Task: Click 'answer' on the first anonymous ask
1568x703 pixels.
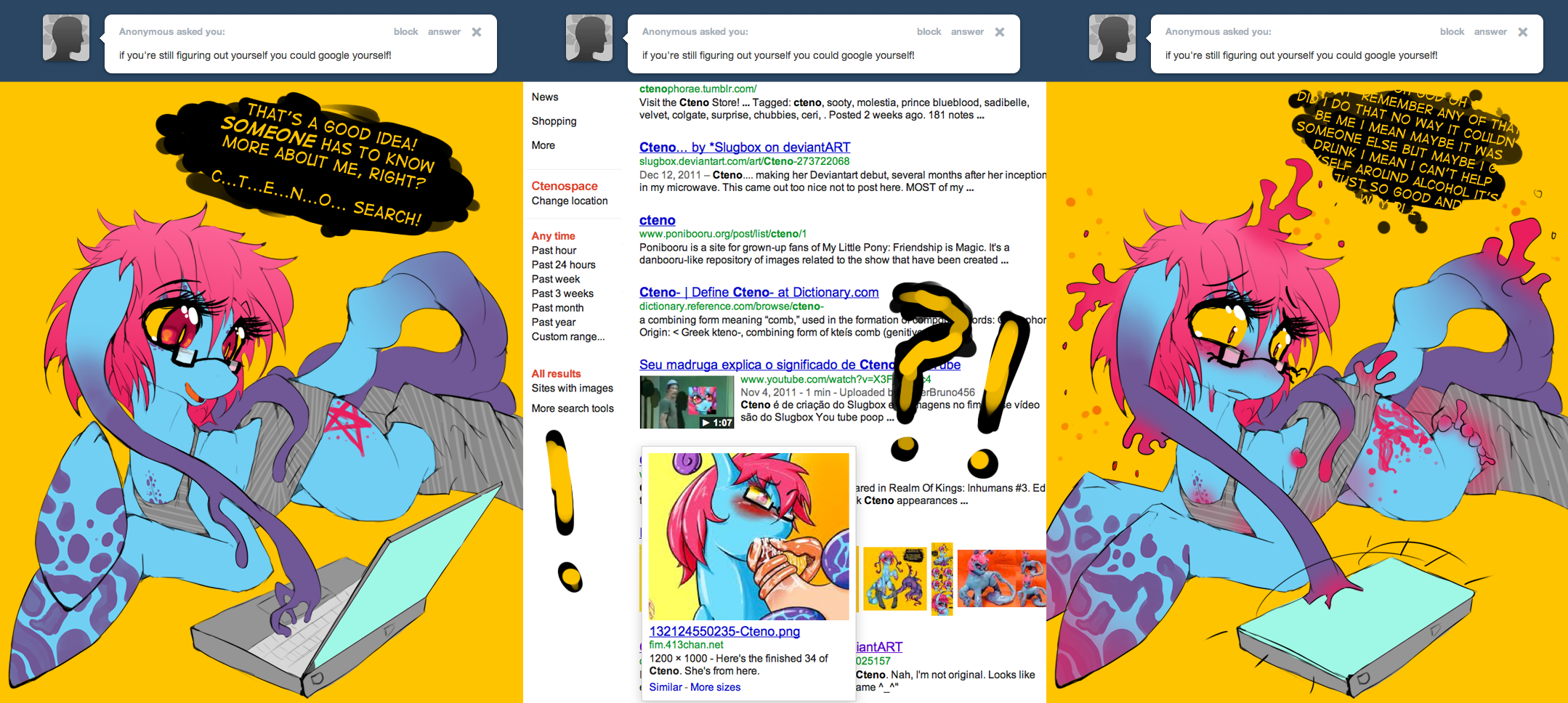Action: pos(444,32)
